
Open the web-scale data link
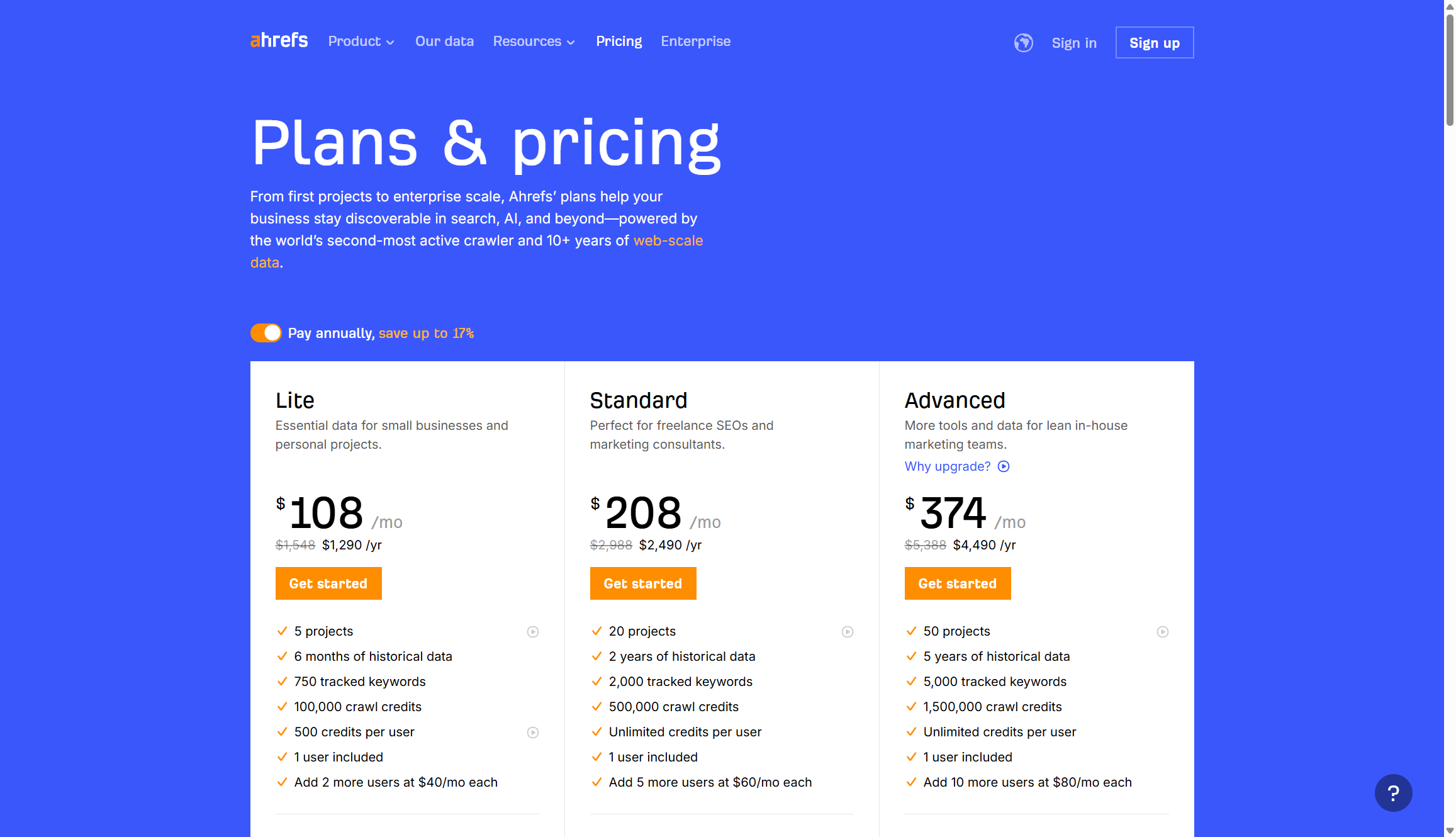668,240
